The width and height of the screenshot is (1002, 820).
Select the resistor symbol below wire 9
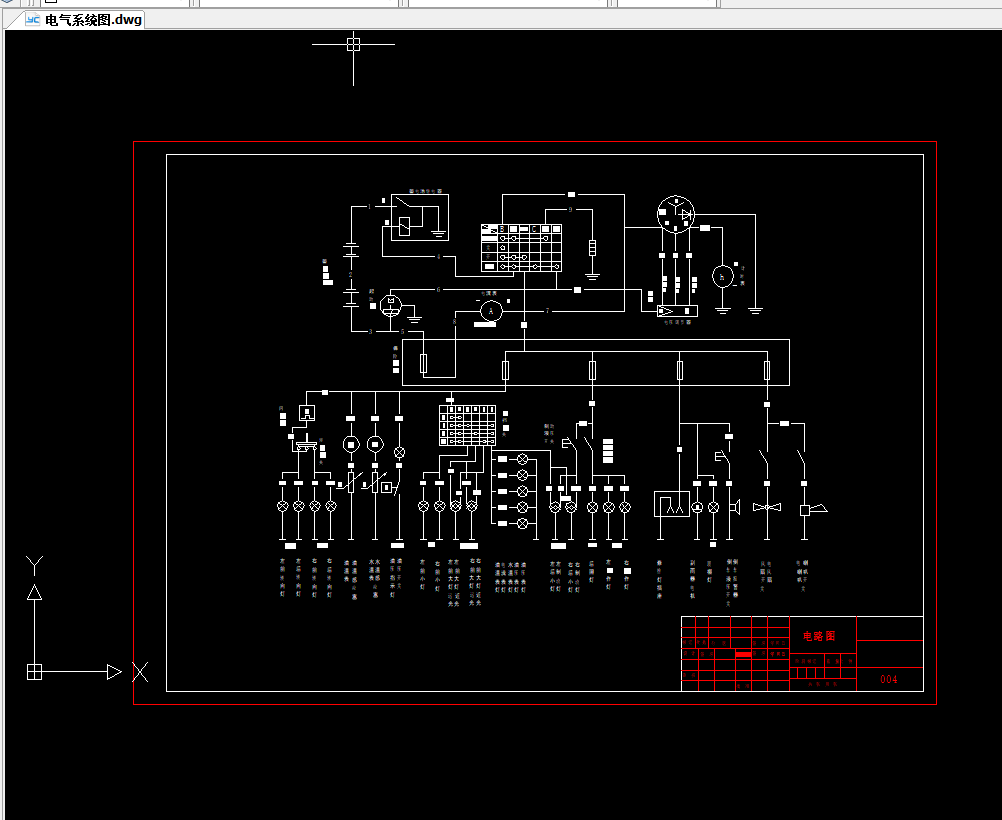click(x=592, y=247)
